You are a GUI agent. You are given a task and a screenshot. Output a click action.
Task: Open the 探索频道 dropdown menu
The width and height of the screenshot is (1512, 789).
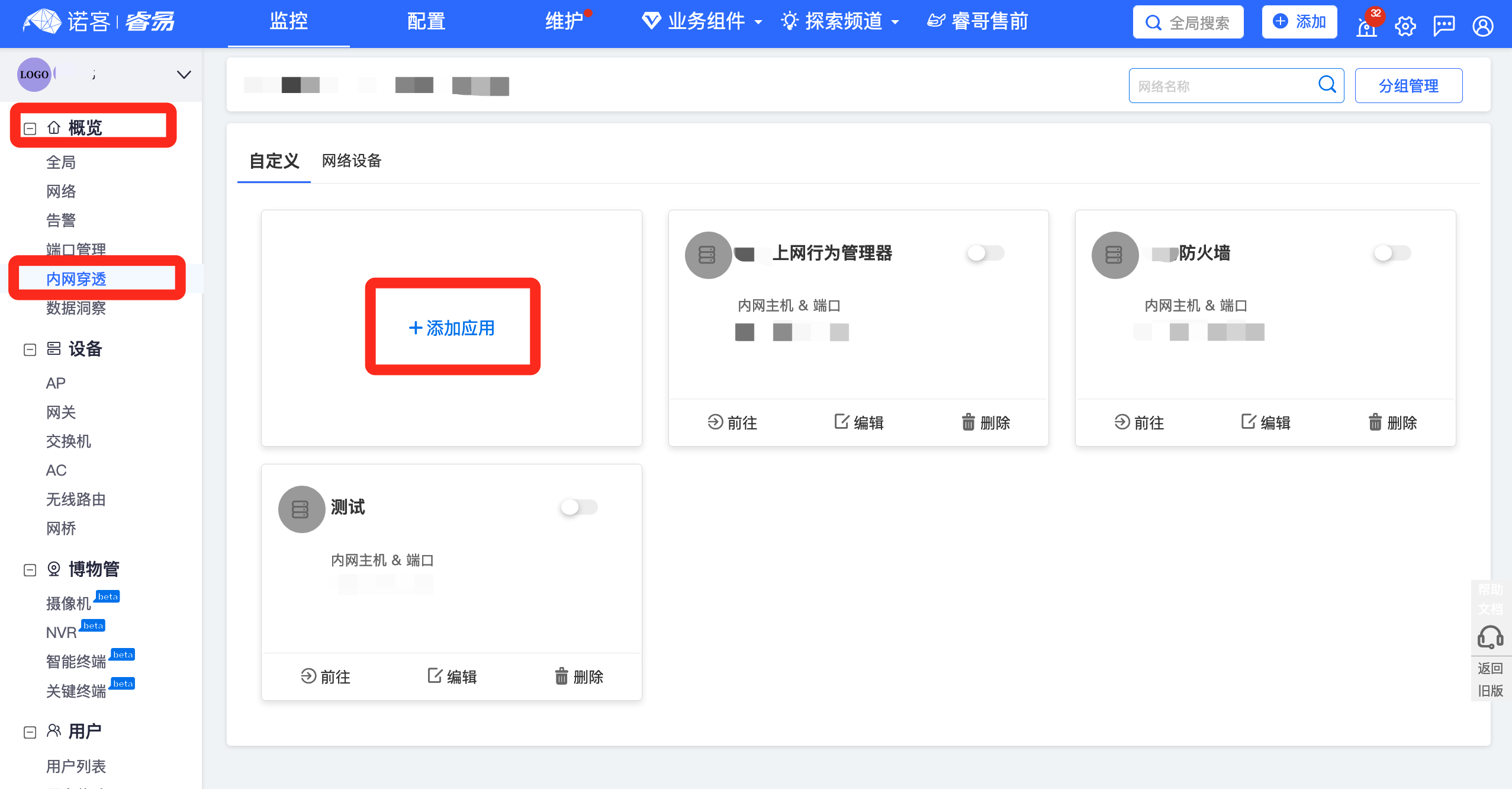click(x=841, y=21)
